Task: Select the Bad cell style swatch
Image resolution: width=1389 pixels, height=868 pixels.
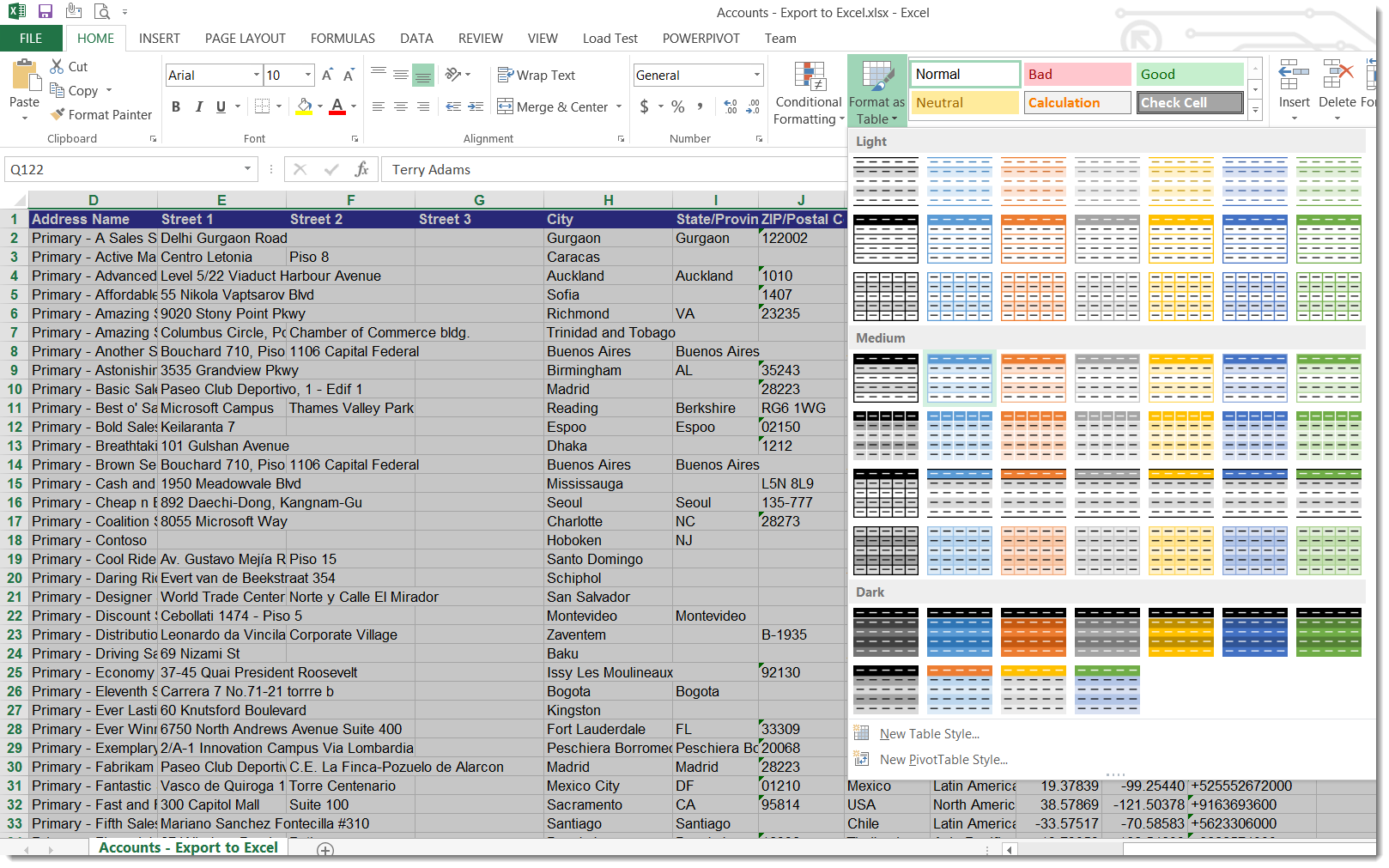Action: tap(1077, 75)
